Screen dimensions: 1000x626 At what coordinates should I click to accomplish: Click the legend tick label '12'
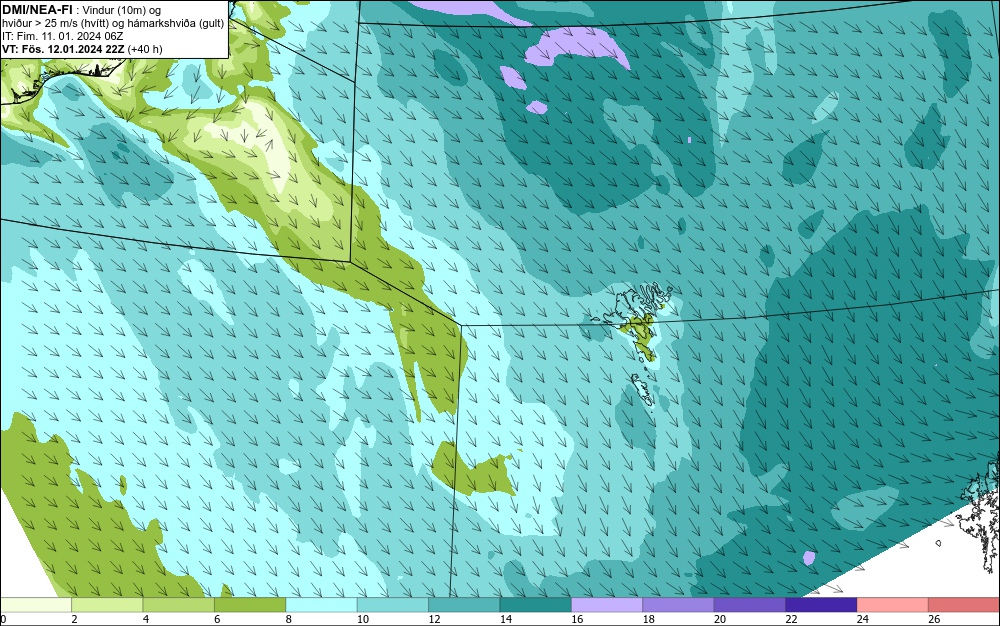tap(434, 619)
